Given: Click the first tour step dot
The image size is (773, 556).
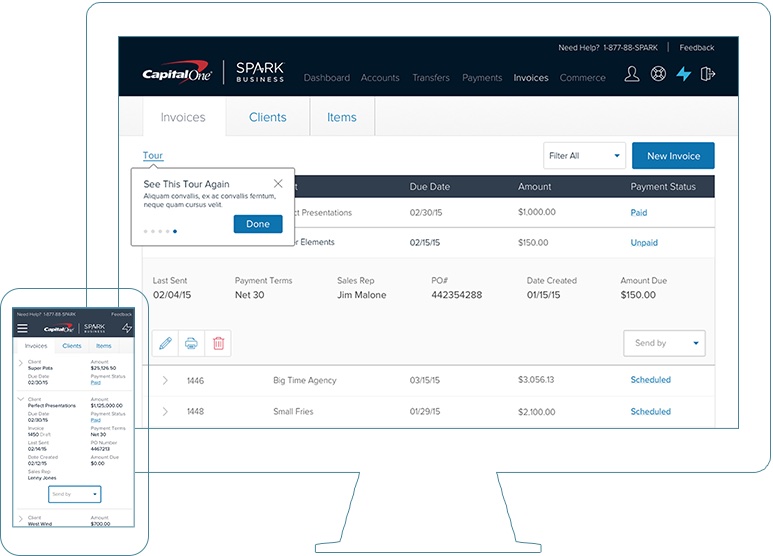Looking at the screenshot, I should pyautogui.click(x=145, y=231).
